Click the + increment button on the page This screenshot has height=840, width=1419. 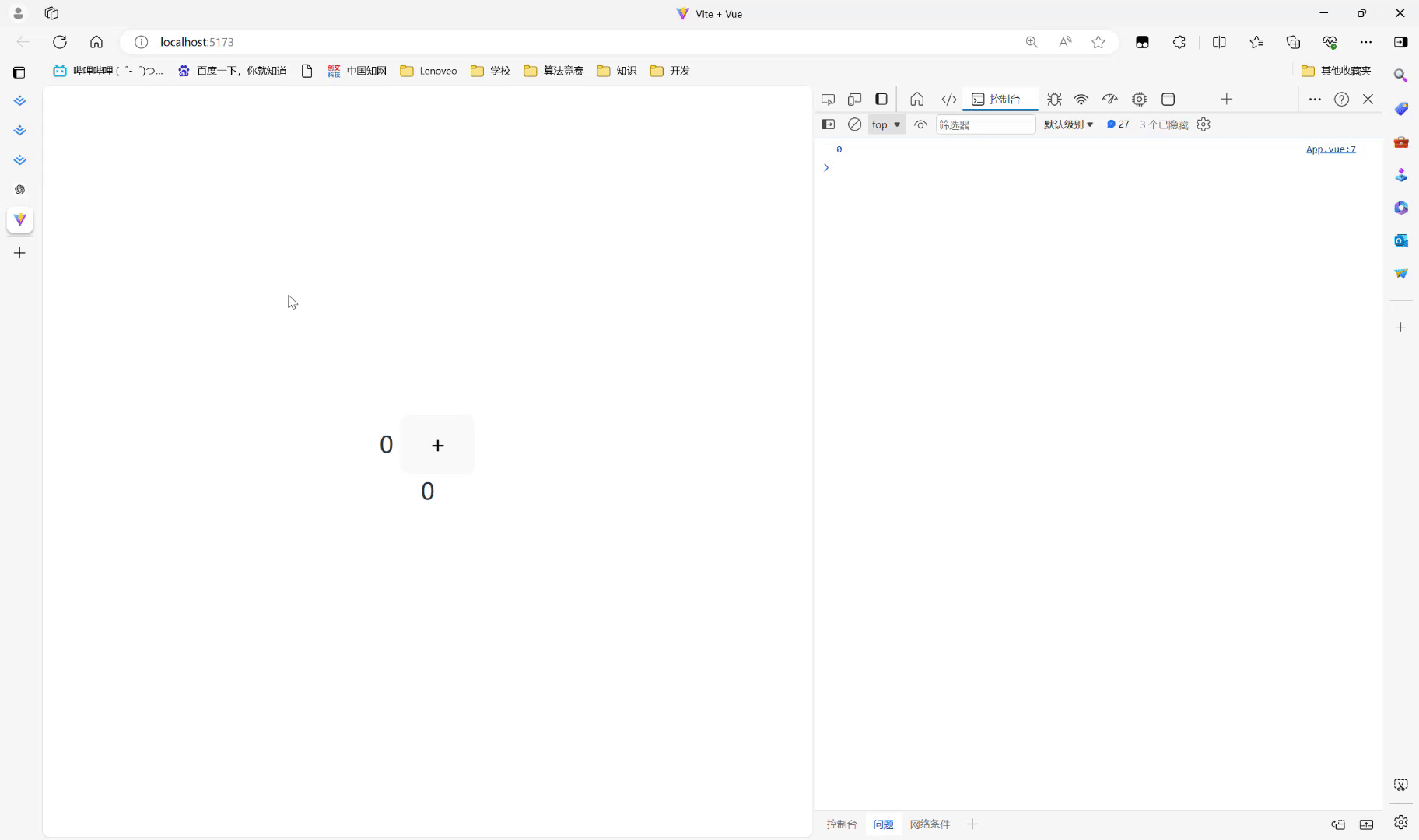438,445
